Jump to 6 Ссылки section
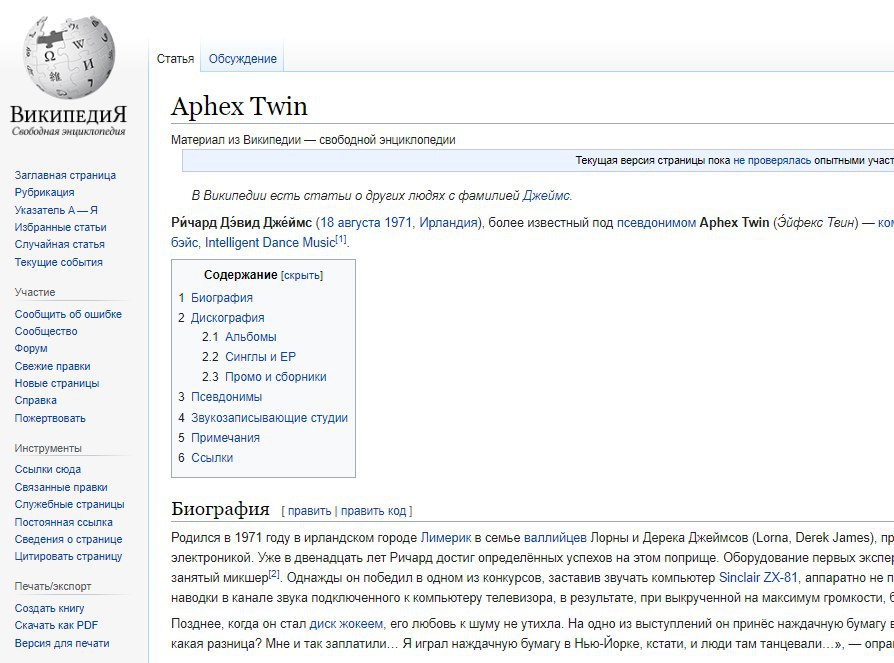The image size is (894, 663). click(x=205, y=458)
